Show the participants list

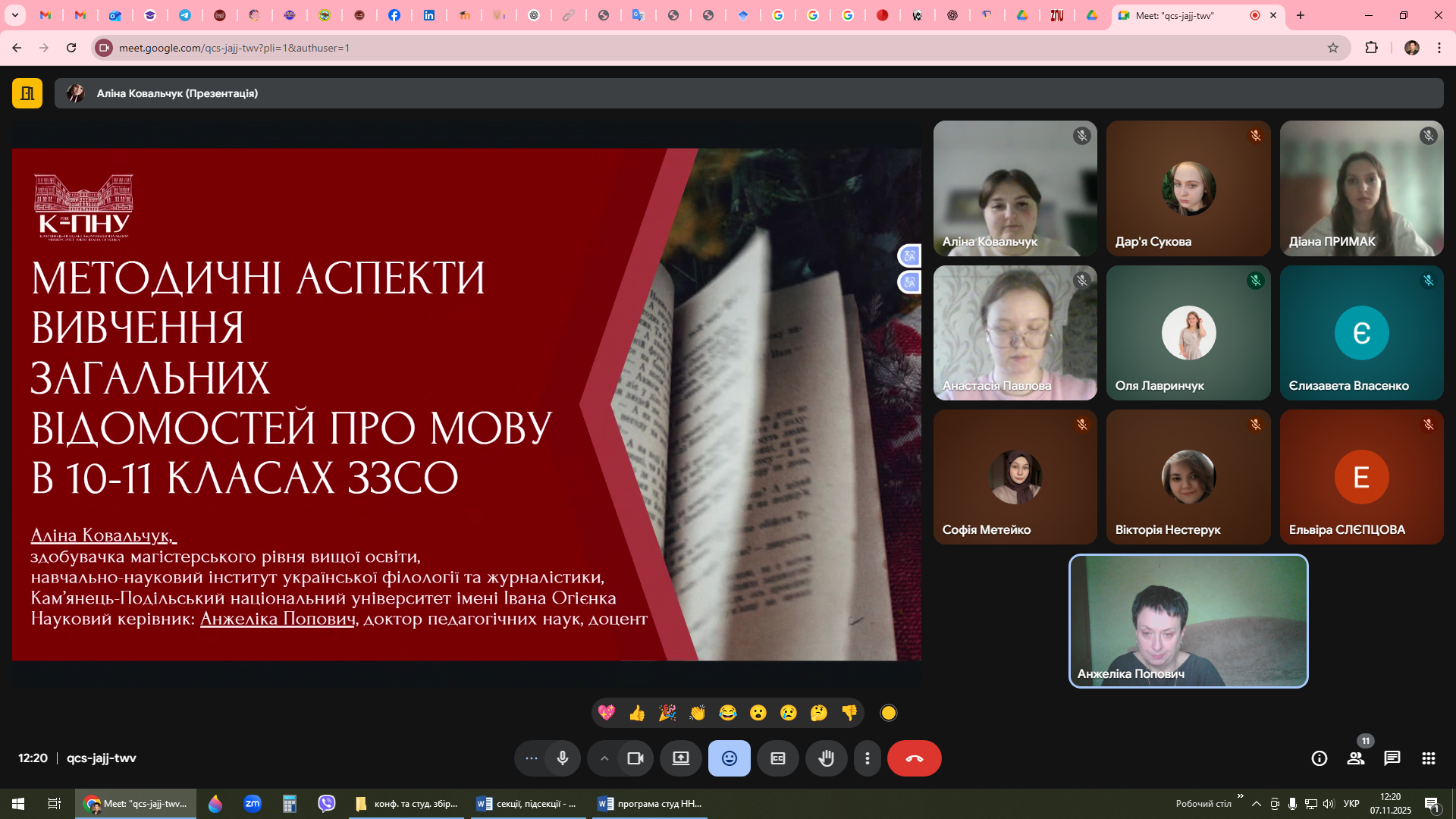1355,758
